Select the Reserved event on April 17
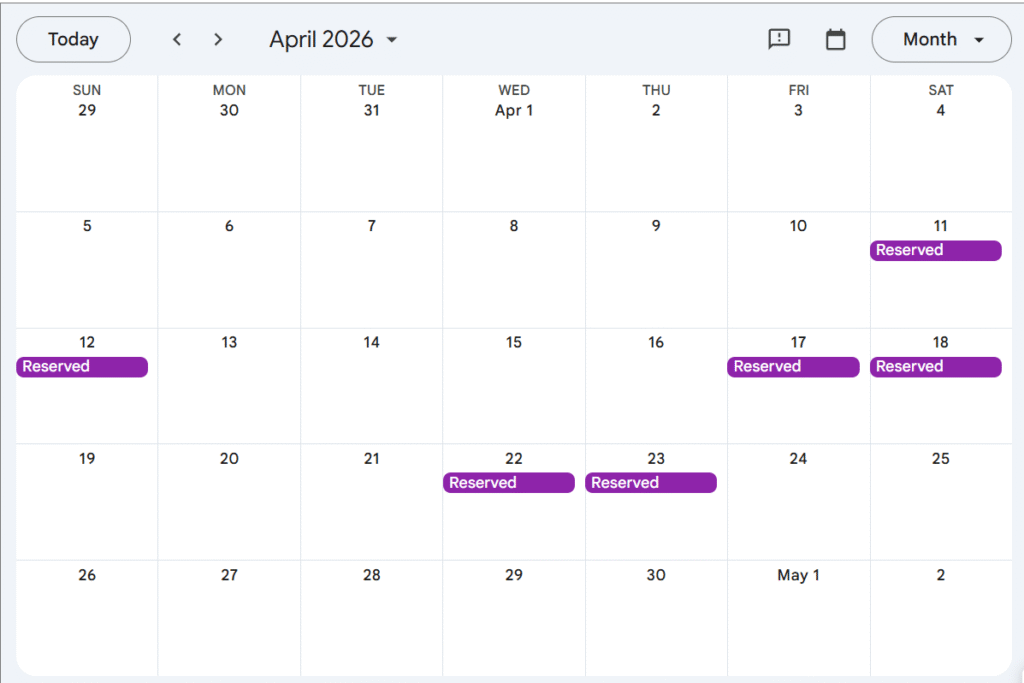 pos(793,367)
